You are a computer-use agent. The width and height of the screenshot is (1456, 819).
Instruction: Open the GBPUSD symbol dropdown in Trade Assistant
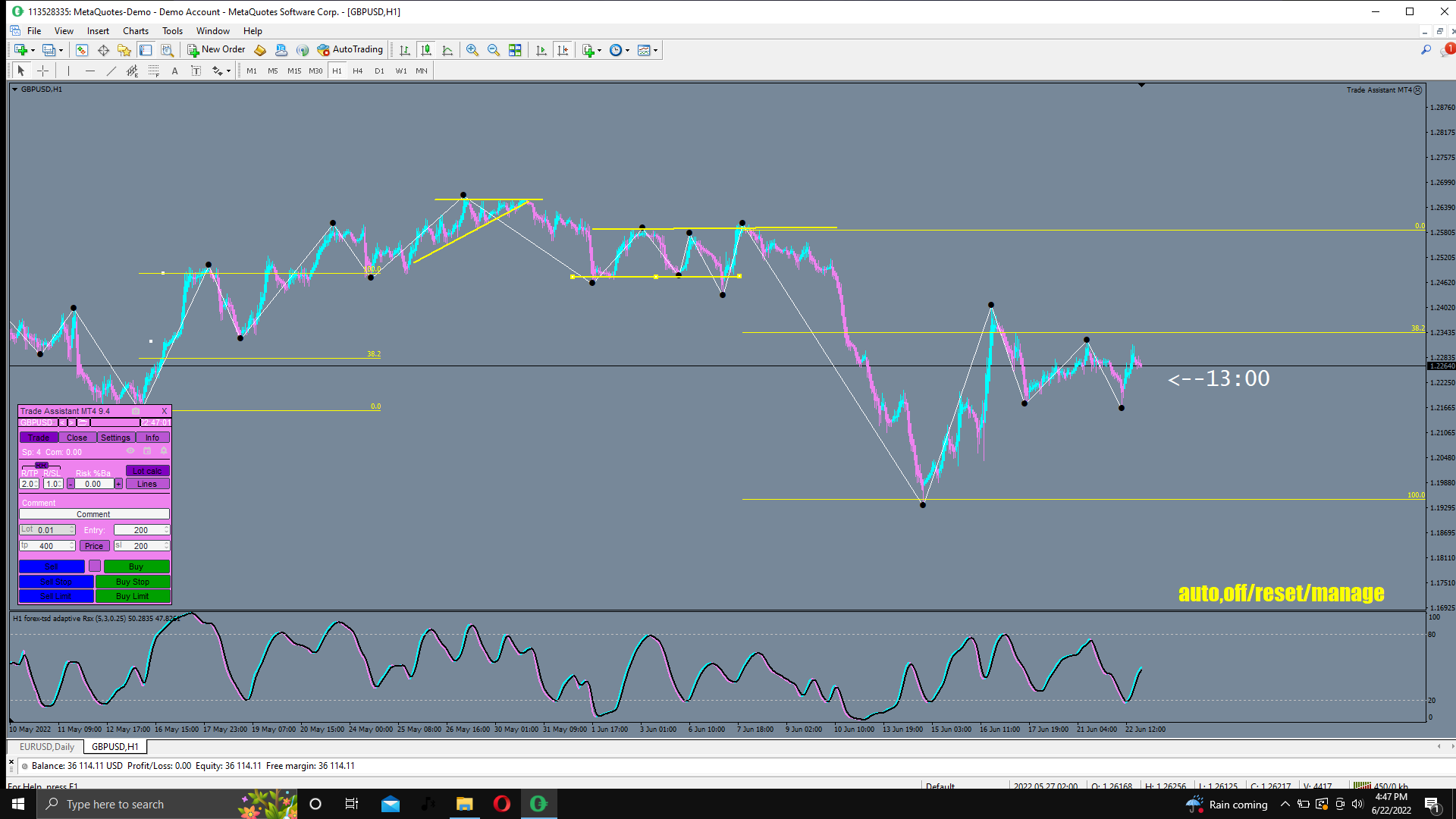[37, 422]
